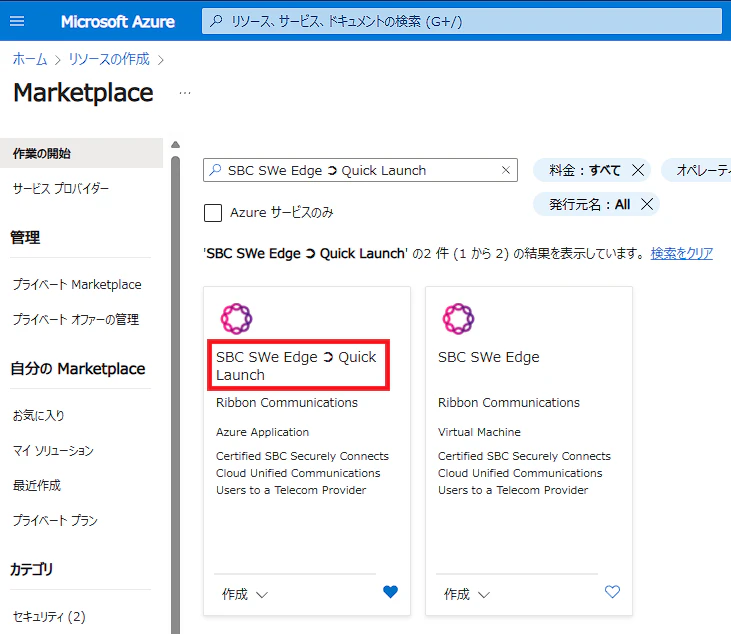The image size is (731, 634).
Task: Go to リソースの作成 breadcrumb
Action: [109, 59]
